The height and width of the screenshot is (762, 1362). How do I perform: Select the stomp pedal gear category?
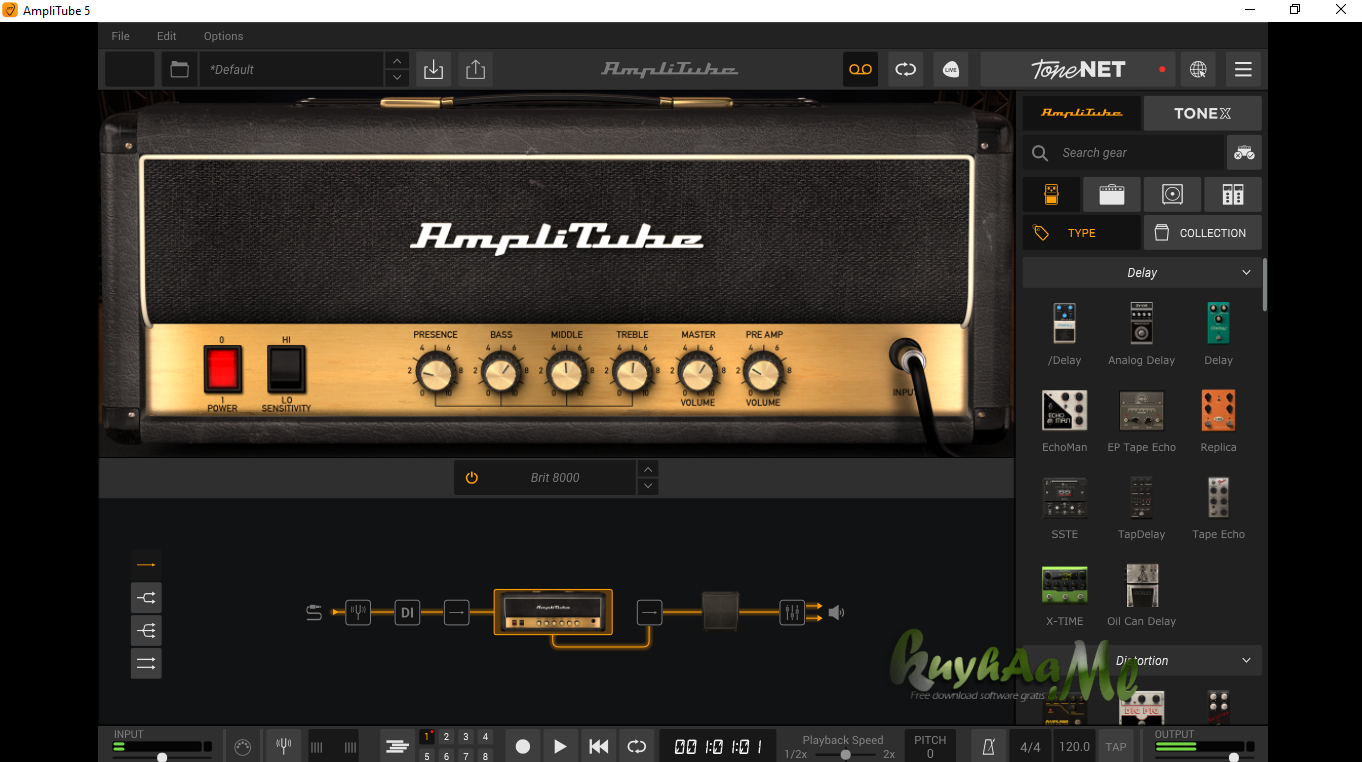(1051, 195)
